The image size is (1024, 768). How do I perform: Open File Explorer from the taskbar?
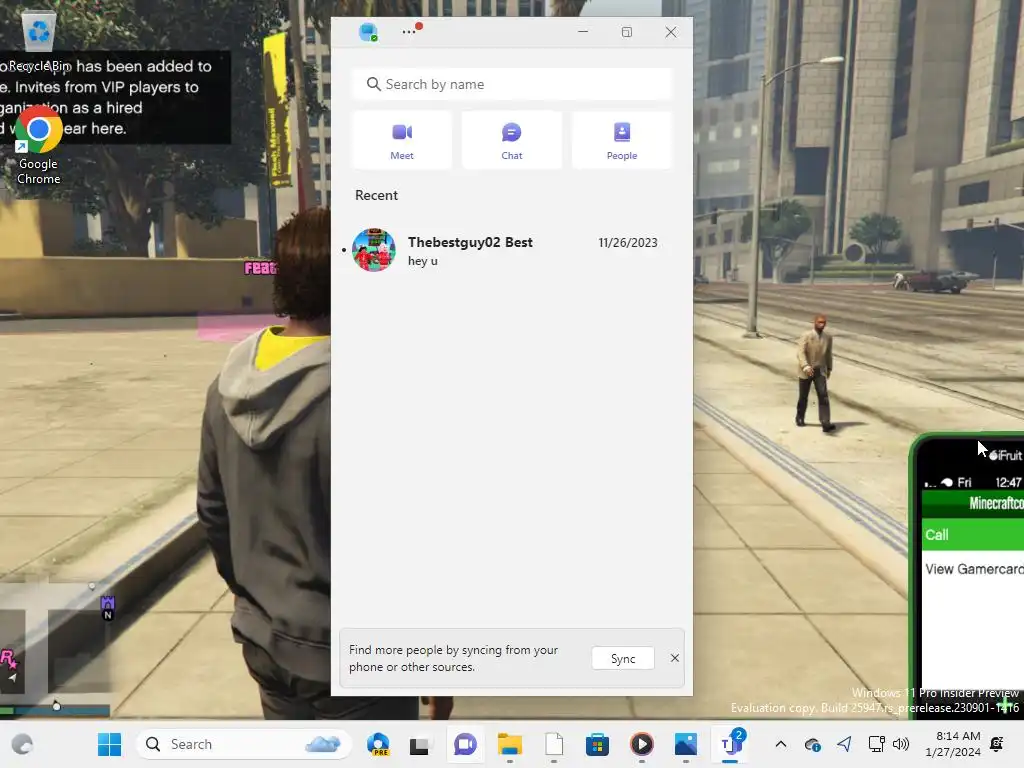pos(509,744)
